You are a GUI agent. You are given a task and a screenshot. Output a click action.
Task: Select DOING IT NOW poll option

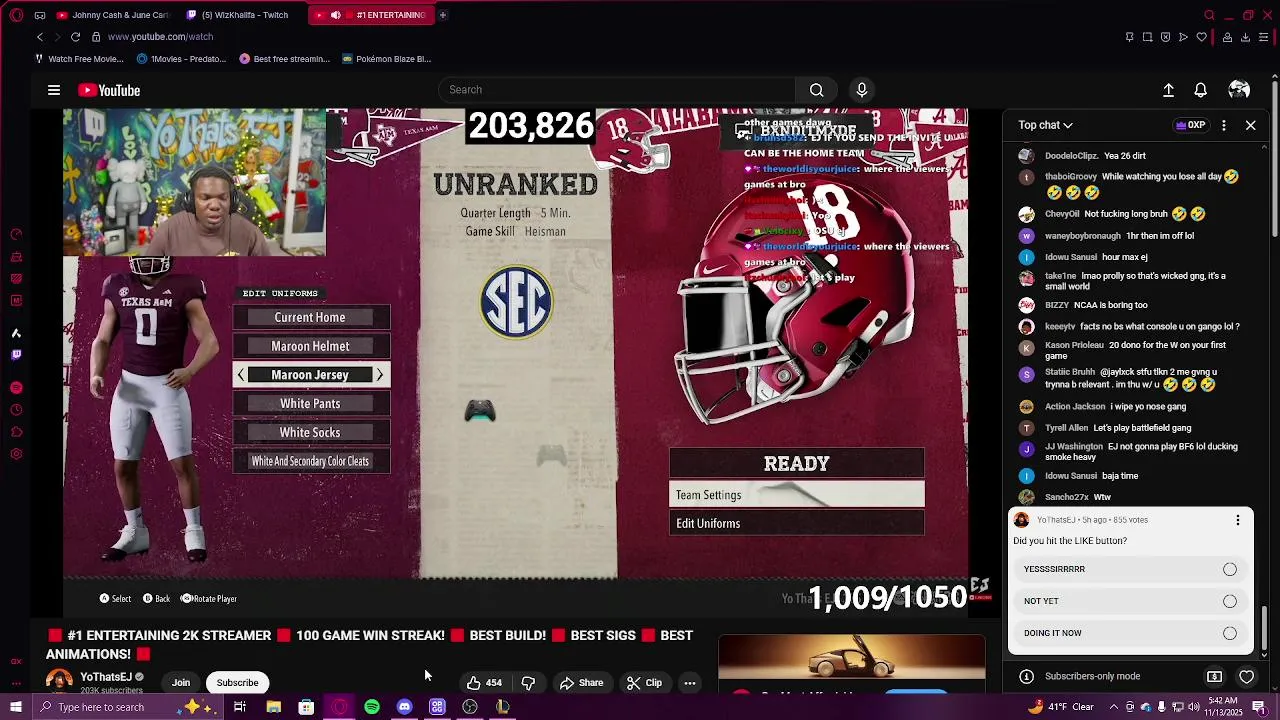(1130, 633)
